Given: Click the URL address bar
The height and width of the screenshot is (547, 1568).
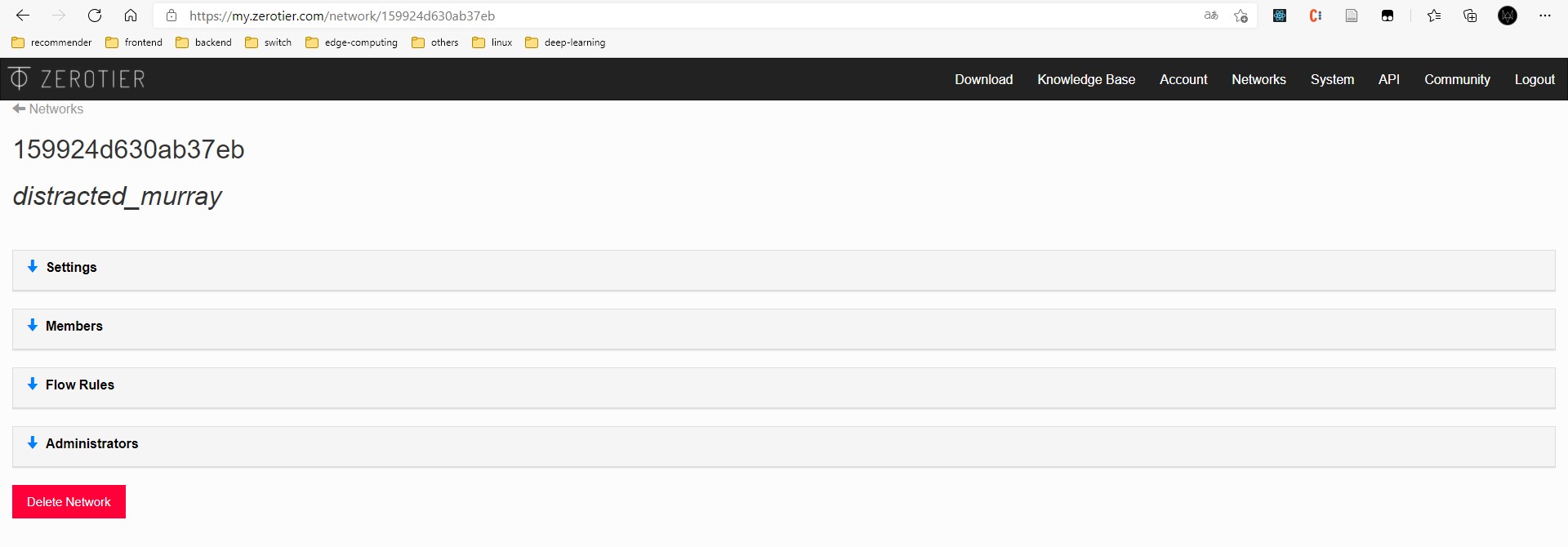Looking at the screenshot, I should pyautogui.click(x=653, y=16).
